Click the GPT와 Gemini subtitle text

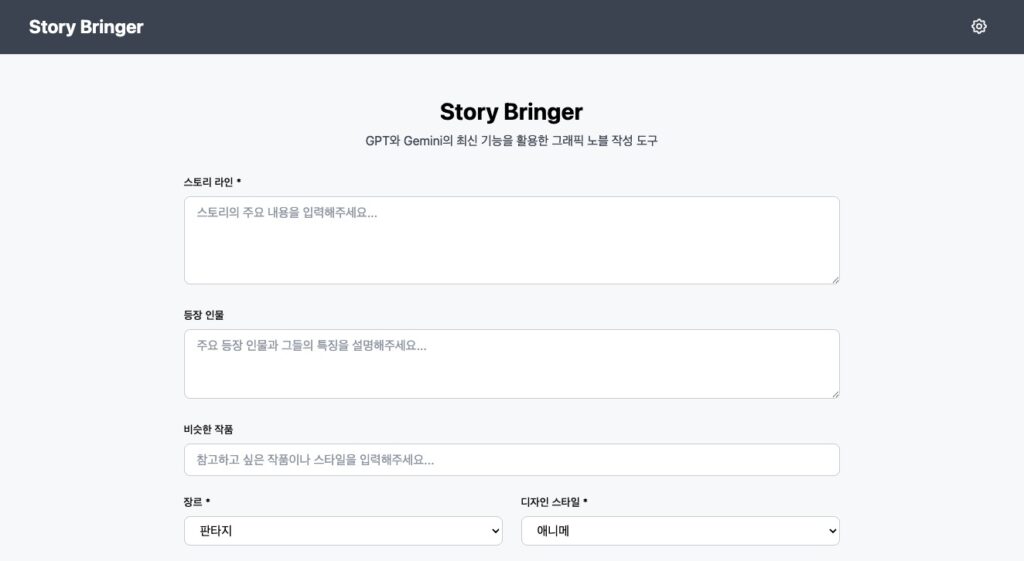pos(511,141)
